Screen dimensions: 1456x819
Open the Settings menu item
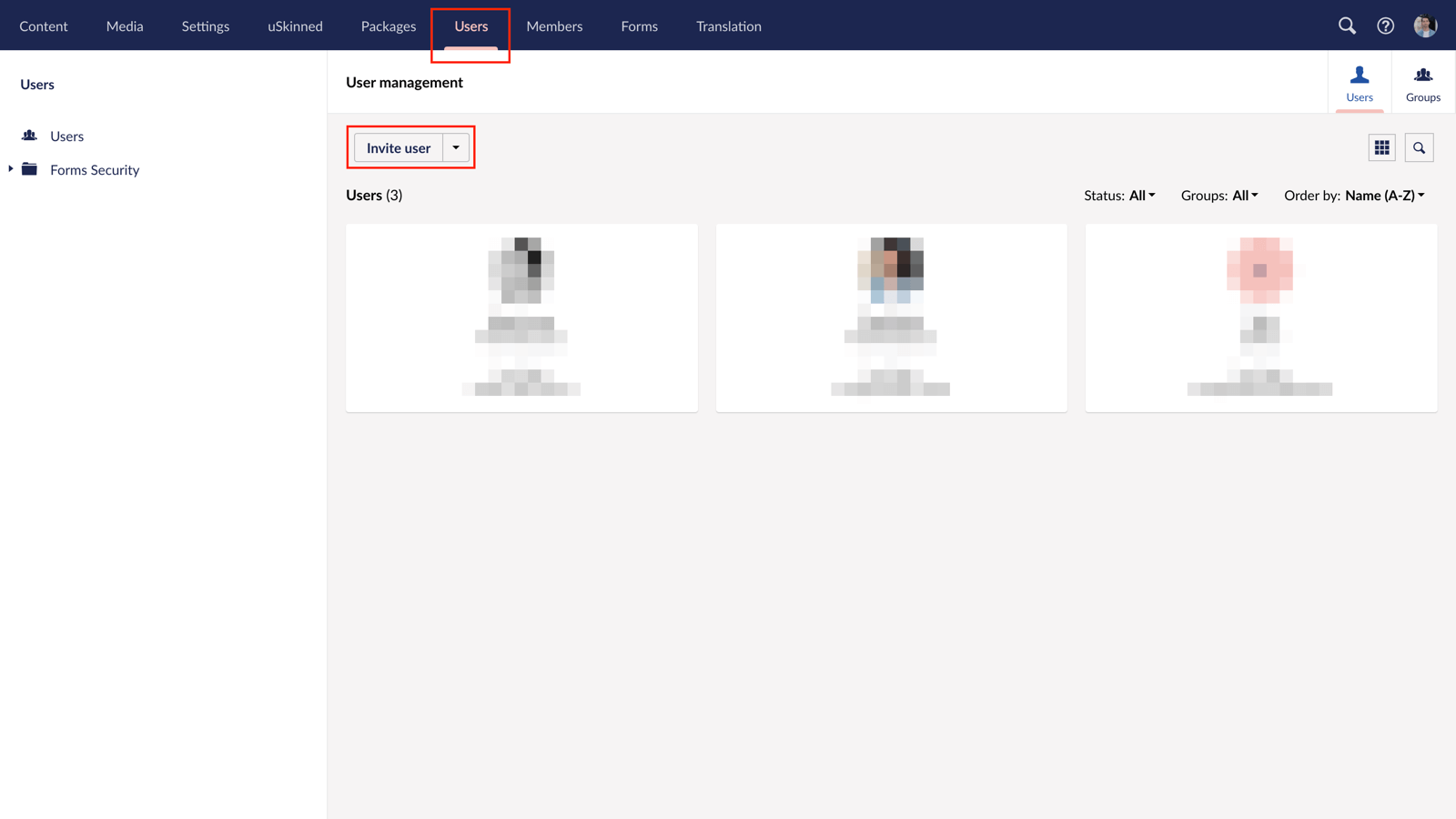pyautogui.click(x=205, y=25)
